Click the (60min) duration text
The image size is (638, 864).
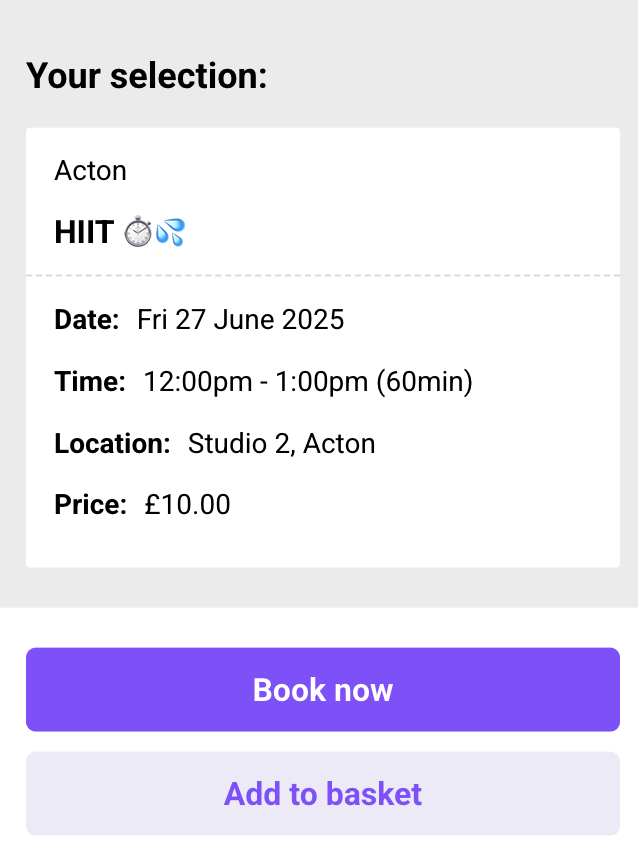pos(425,381)
